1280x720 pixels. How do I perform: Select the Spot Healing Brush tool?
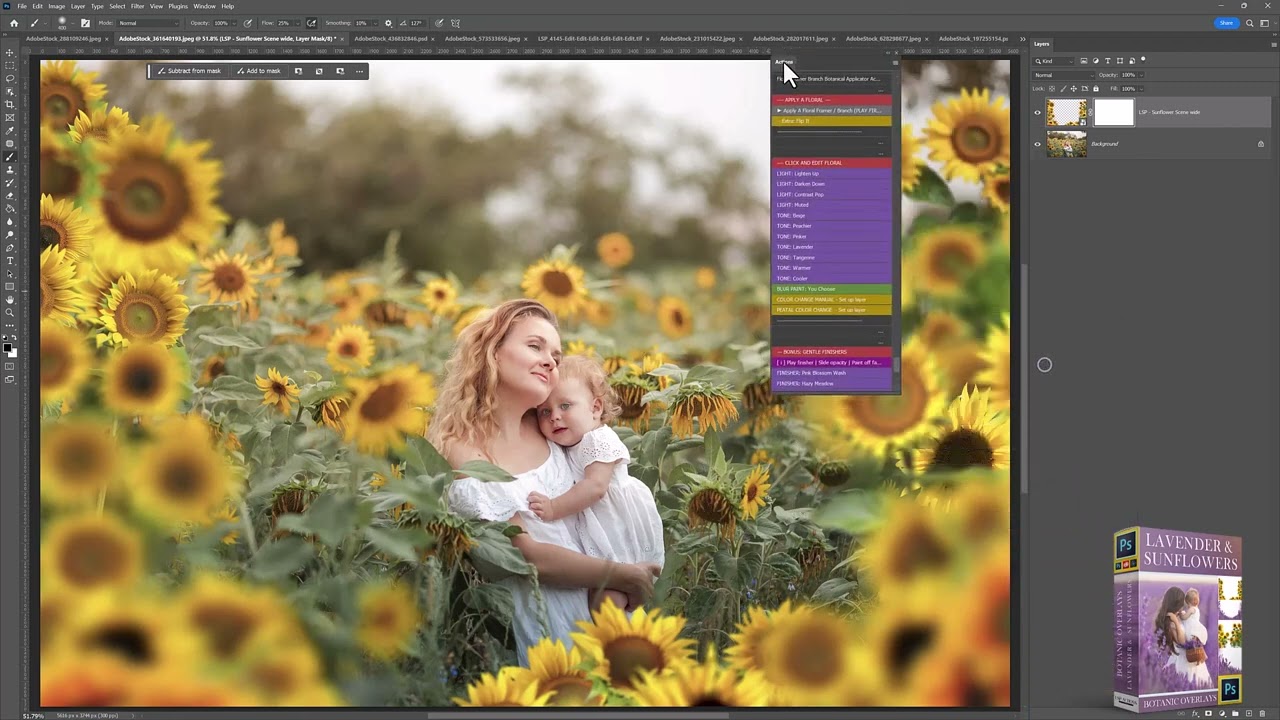11,144
